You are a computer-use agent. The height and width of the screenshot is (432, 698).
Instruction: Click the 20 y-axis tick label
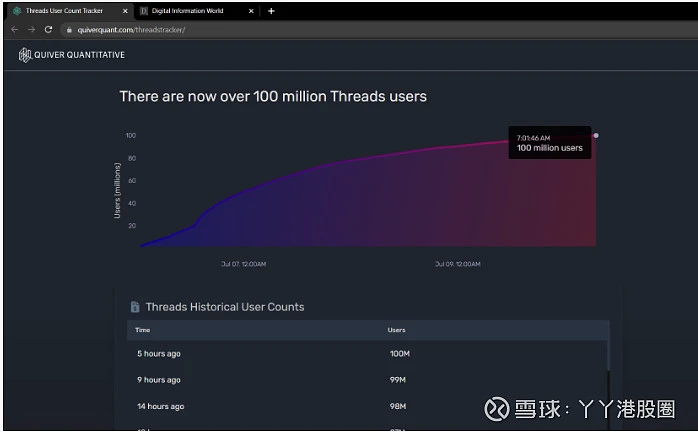(132, 226)
